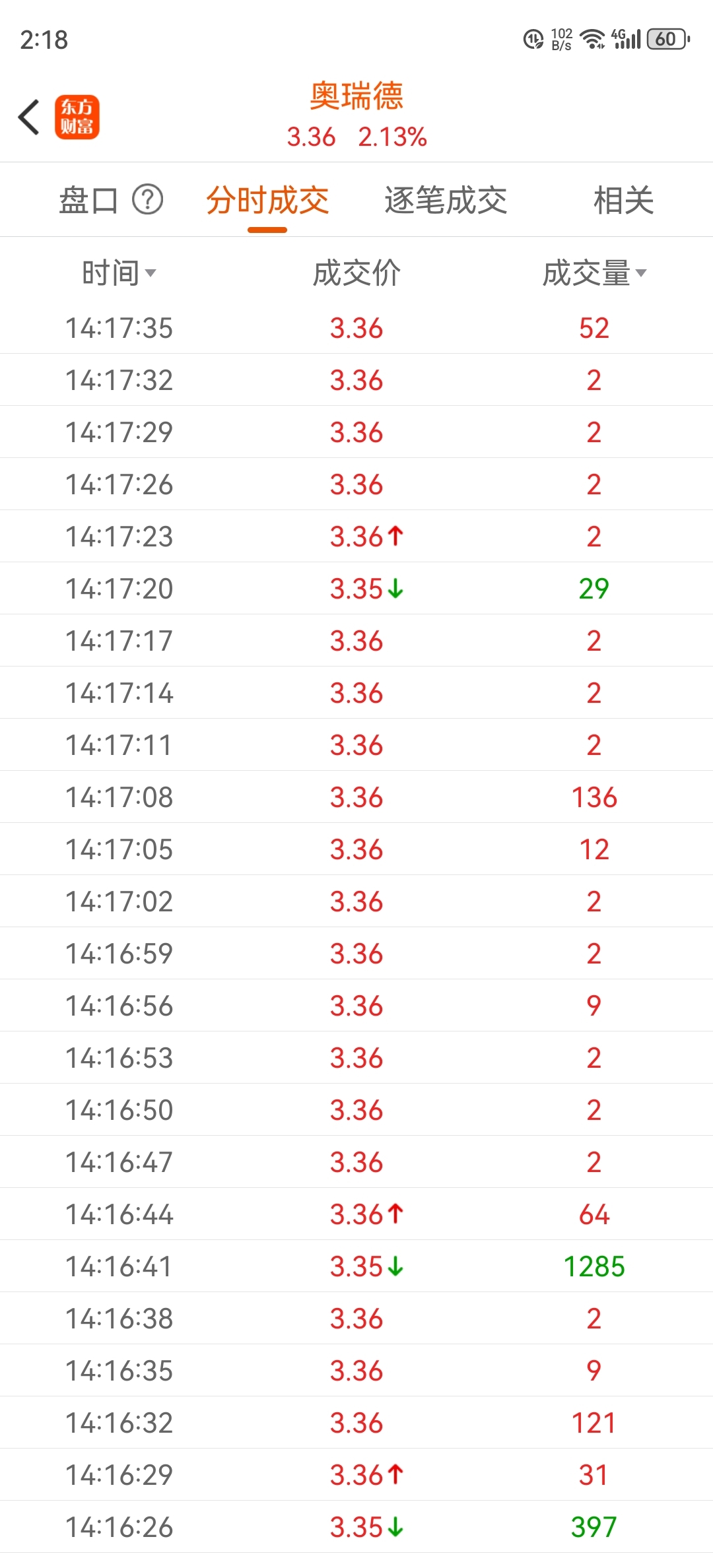Tap the question mark help icon beside 盘口
Viewport: 713px width, 1568px height.
(148, 199)
